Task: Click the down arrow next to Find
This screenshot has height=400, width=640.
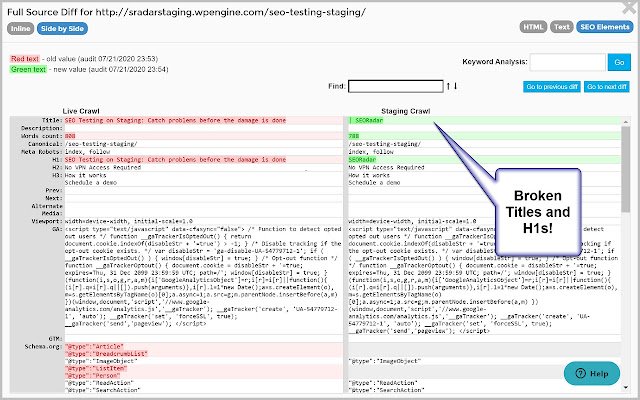Action: point(456,86)
